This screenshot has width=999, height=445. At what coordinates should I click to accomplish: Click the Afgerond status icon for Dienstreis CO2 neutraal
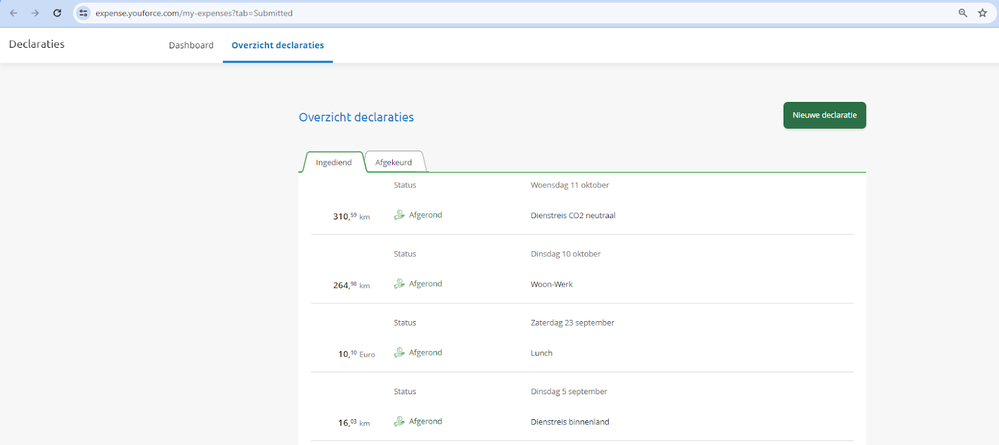click(400, 215)
